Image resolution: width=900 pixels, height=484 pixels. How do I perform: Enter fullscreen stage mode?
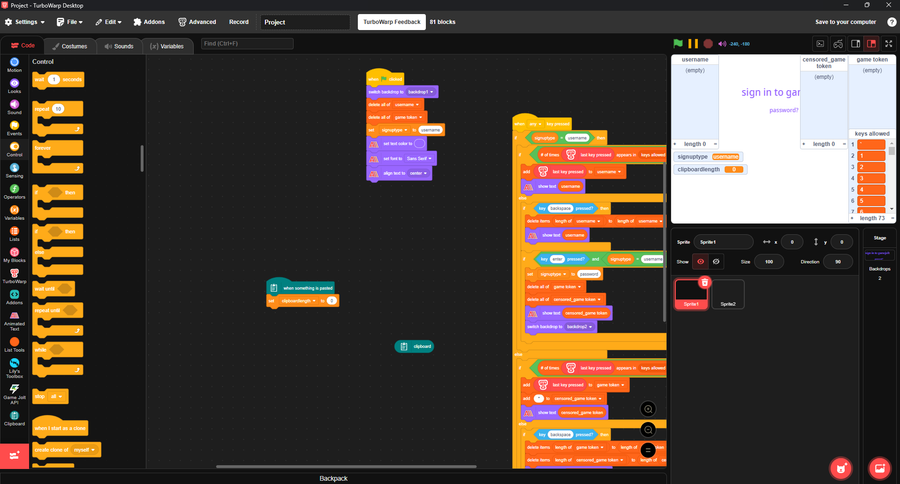(889, 44)
